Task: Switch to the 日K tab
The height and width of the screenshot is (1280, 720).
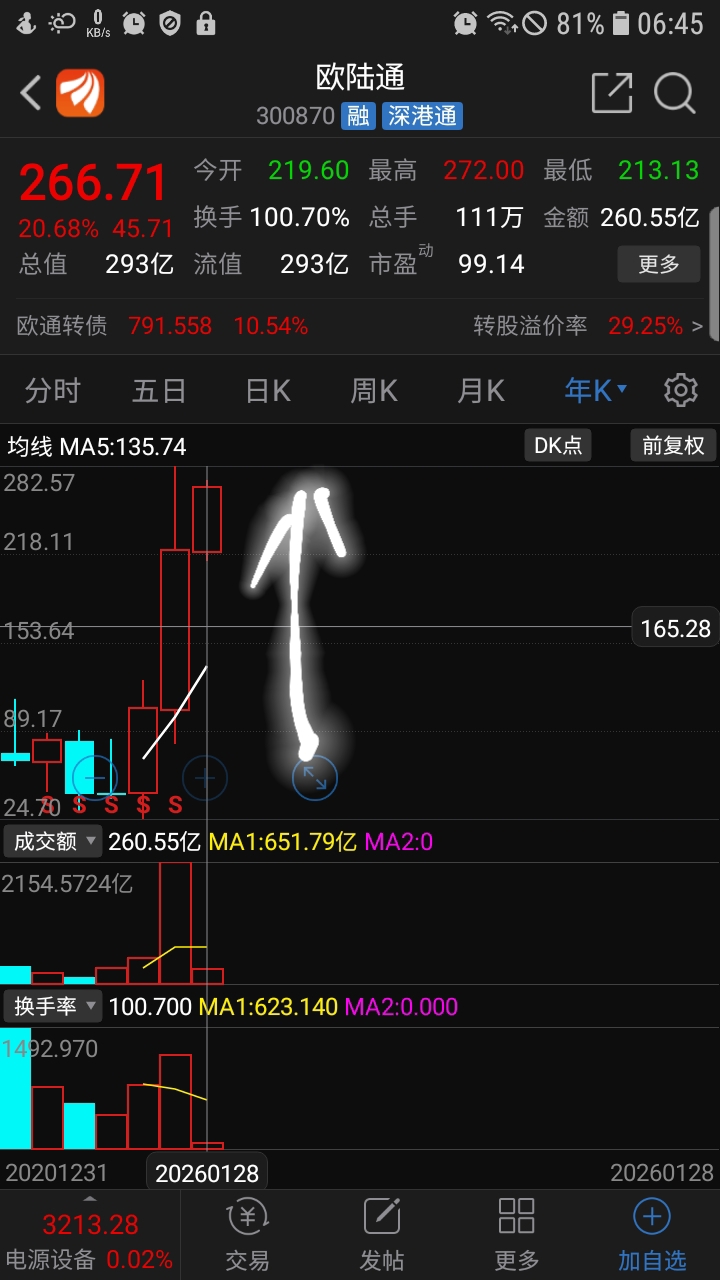Action: tap(268, 390)
